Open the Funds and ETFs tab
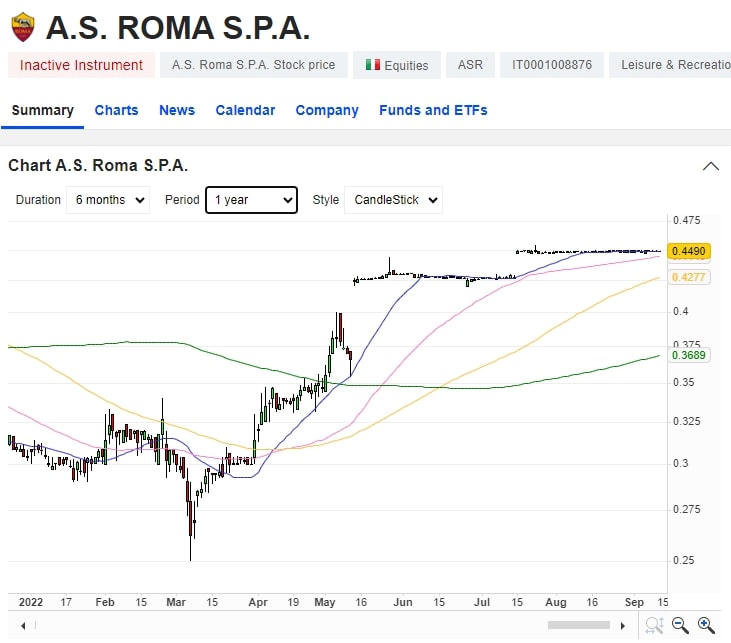This screenshot has width=731, height=643. pyautogui.click(x=433, y=111)
